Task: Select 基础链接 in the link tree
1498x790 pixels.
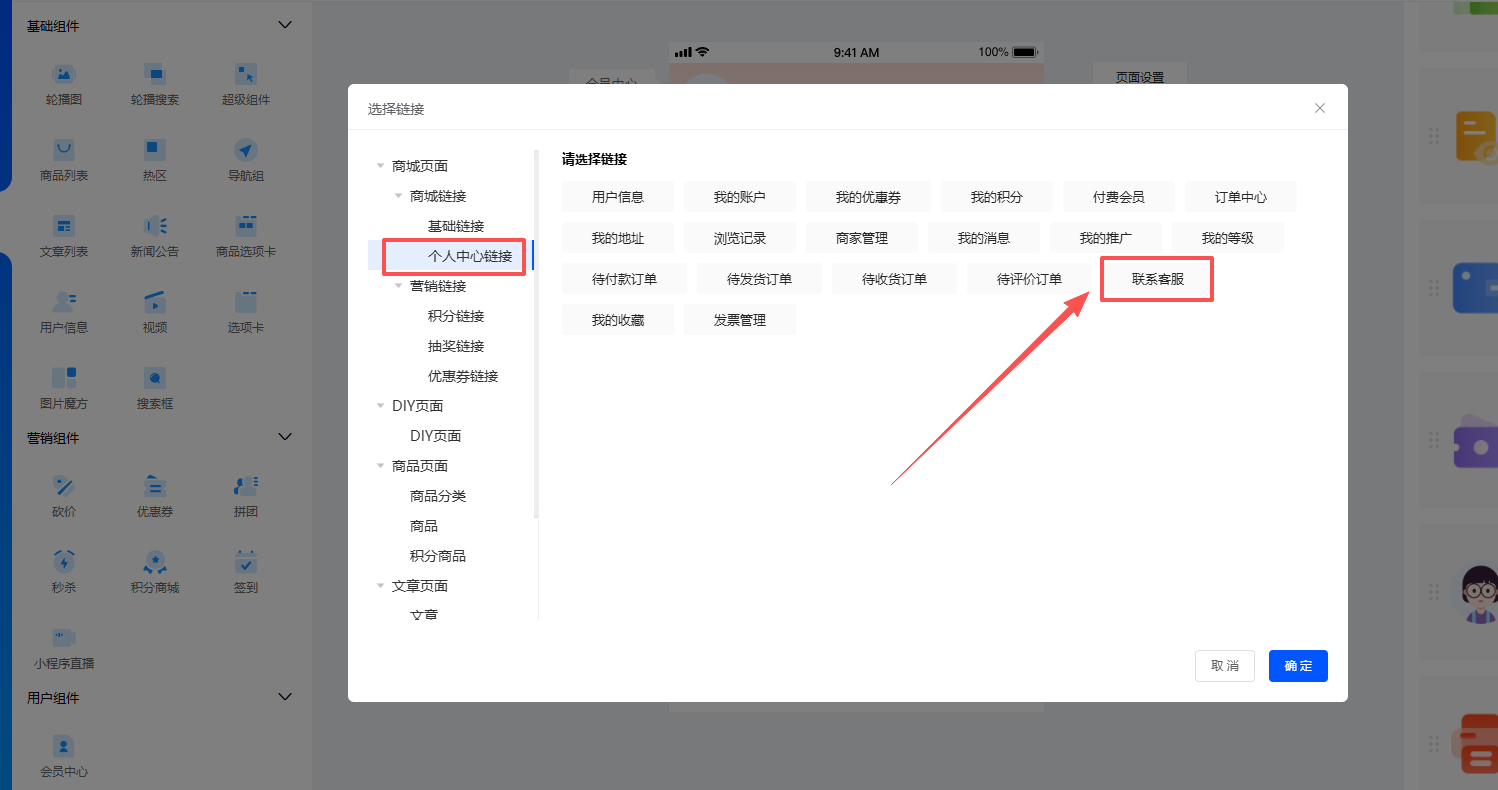Action: click(x=456, y=226)
